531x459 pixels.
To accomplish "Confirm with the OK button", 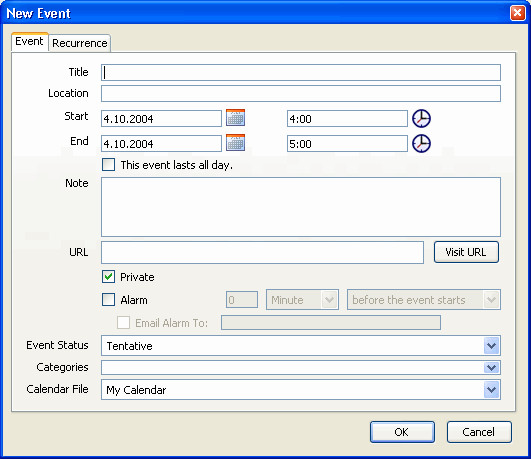I will (402, 432).
